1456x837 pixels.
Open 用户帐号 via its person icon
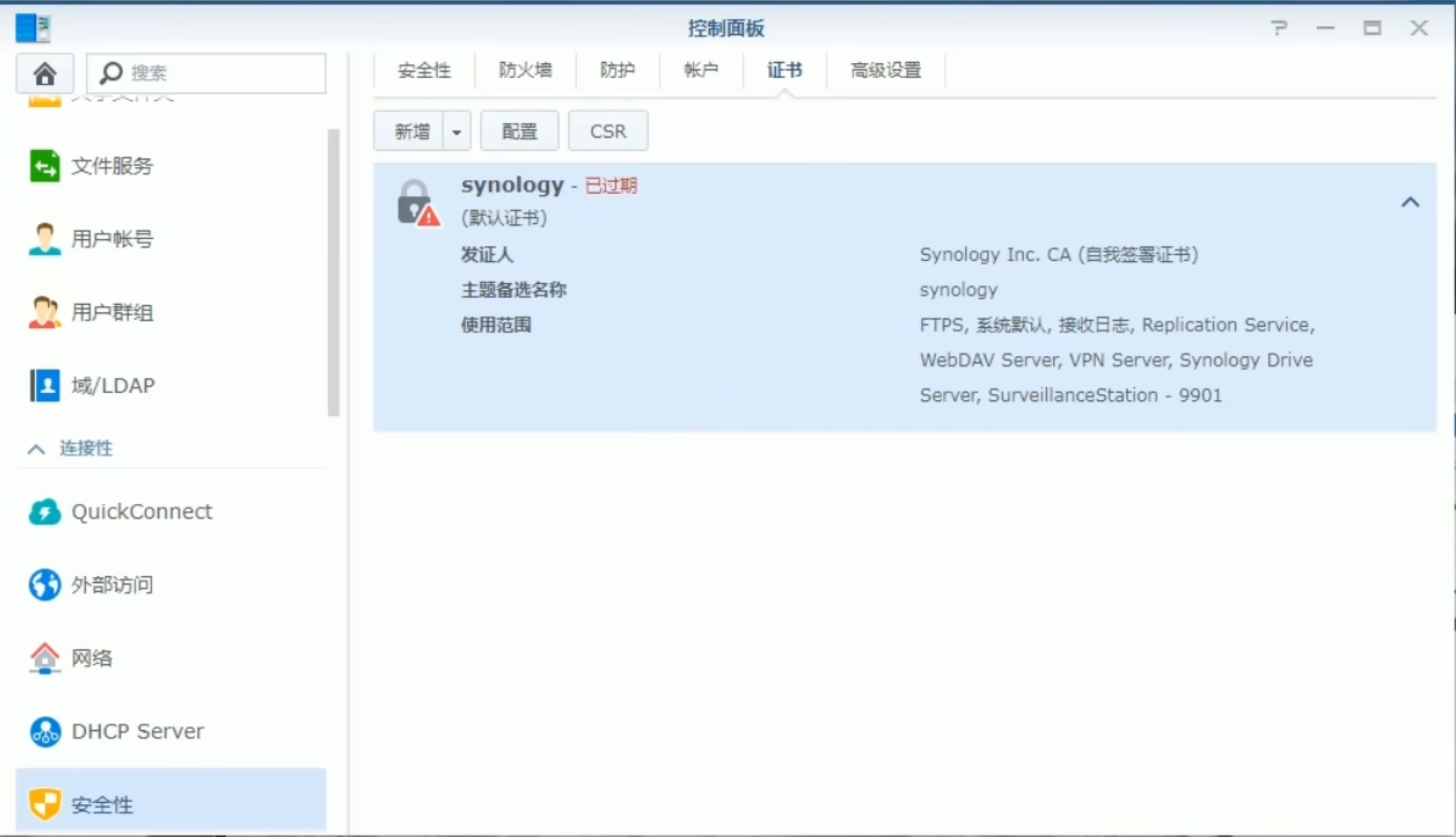(x=44, y=239)
